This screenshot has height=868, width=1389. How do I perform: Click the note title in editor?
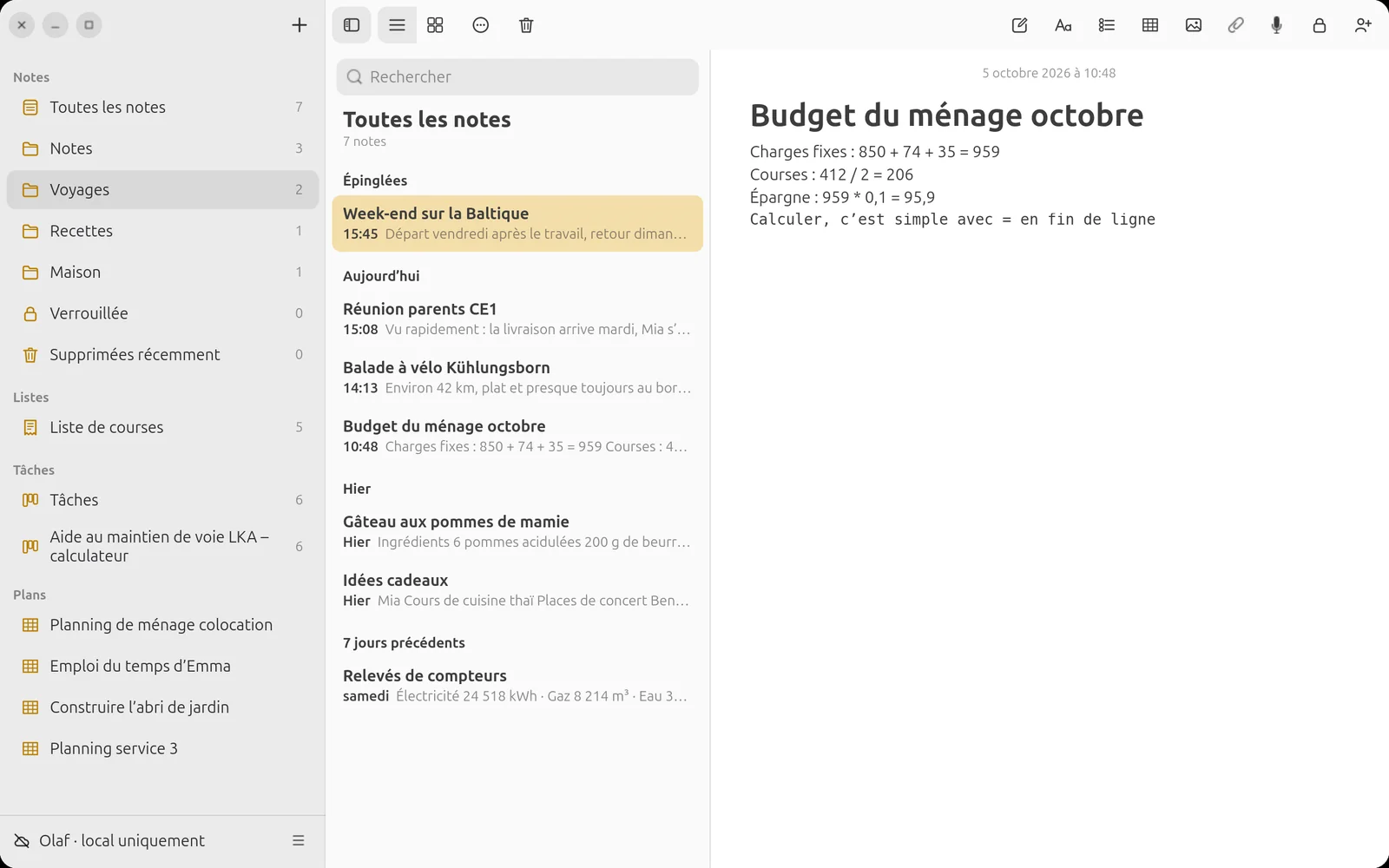[946, 115]
